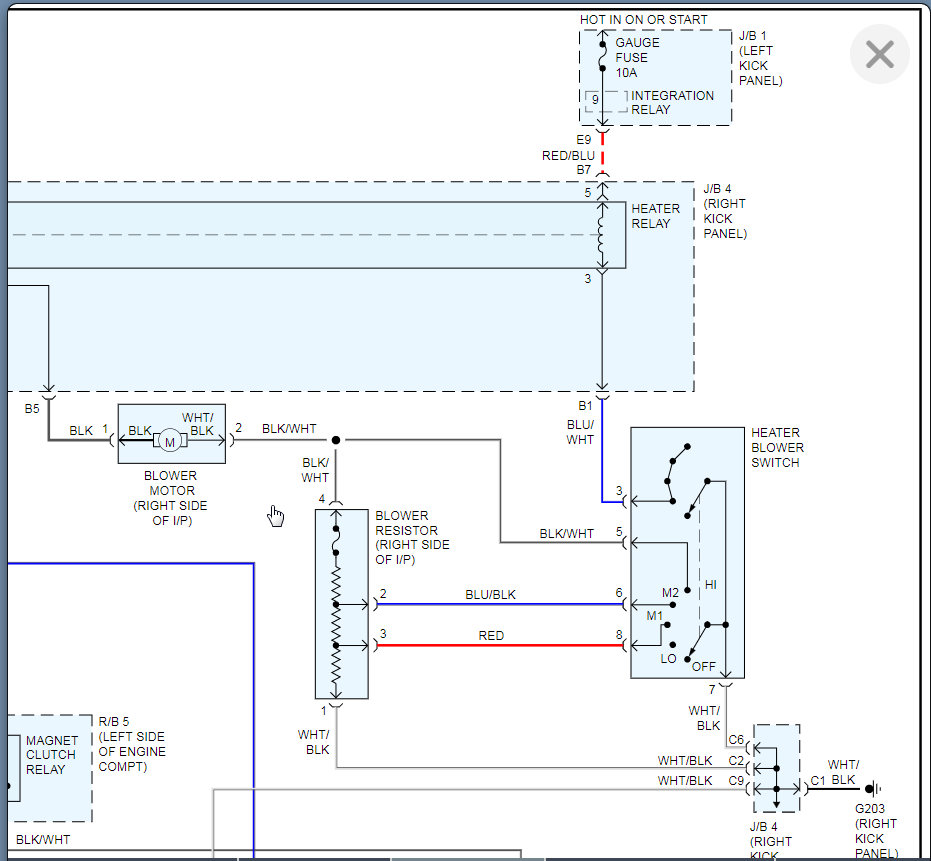The width and height of the screenshot is (931, 861).
Task: Click the B5 connector label
Action: [33, 408]
